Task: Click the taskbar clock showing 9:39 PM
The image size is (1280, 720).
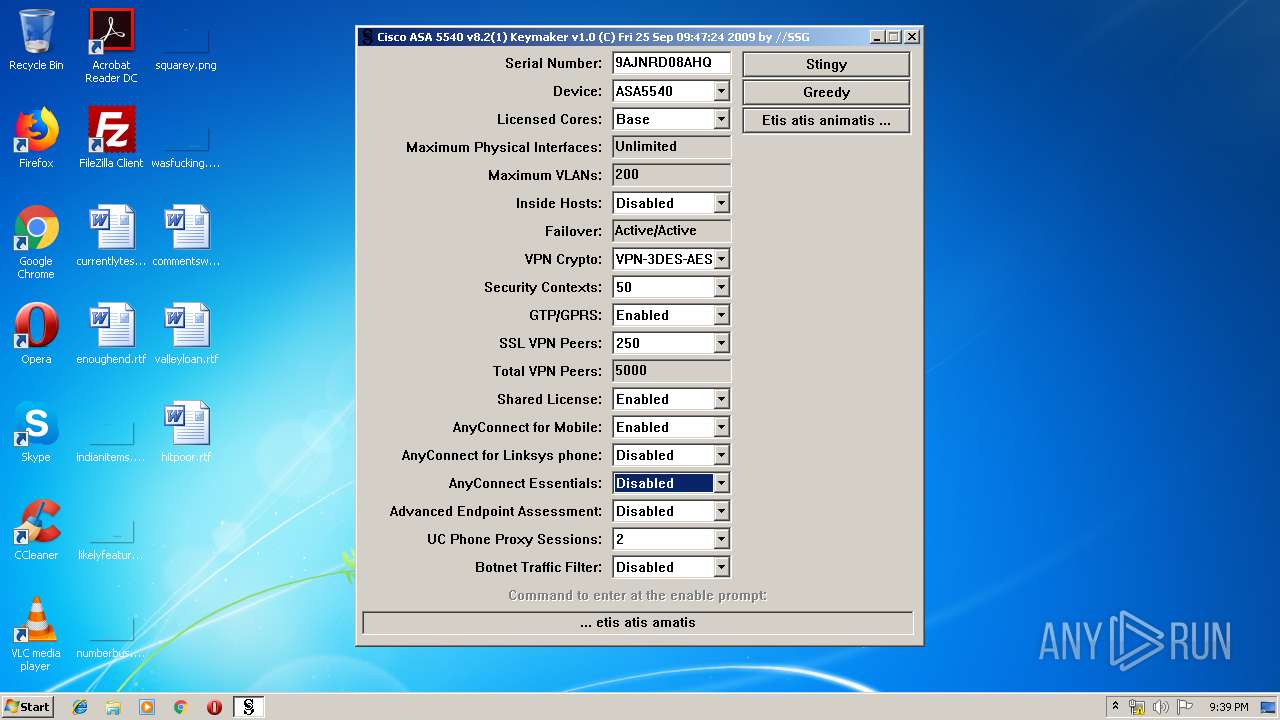Action: pos(1228,707)
